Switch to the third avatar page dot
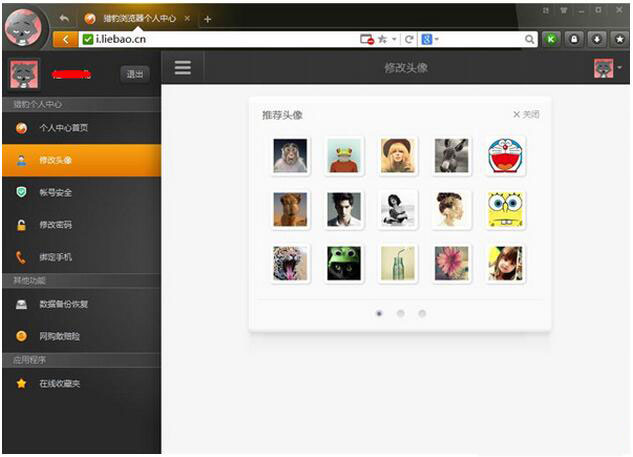The height and width of the screenshot is (457, 633). tap(422, 313)
